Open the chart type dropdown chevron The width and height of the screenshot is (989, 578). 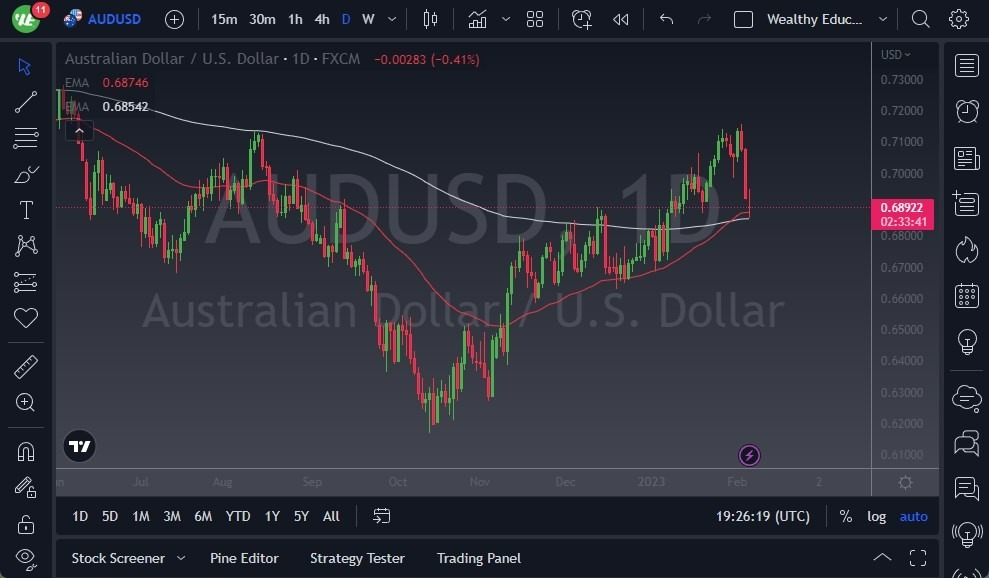[506, 19]
